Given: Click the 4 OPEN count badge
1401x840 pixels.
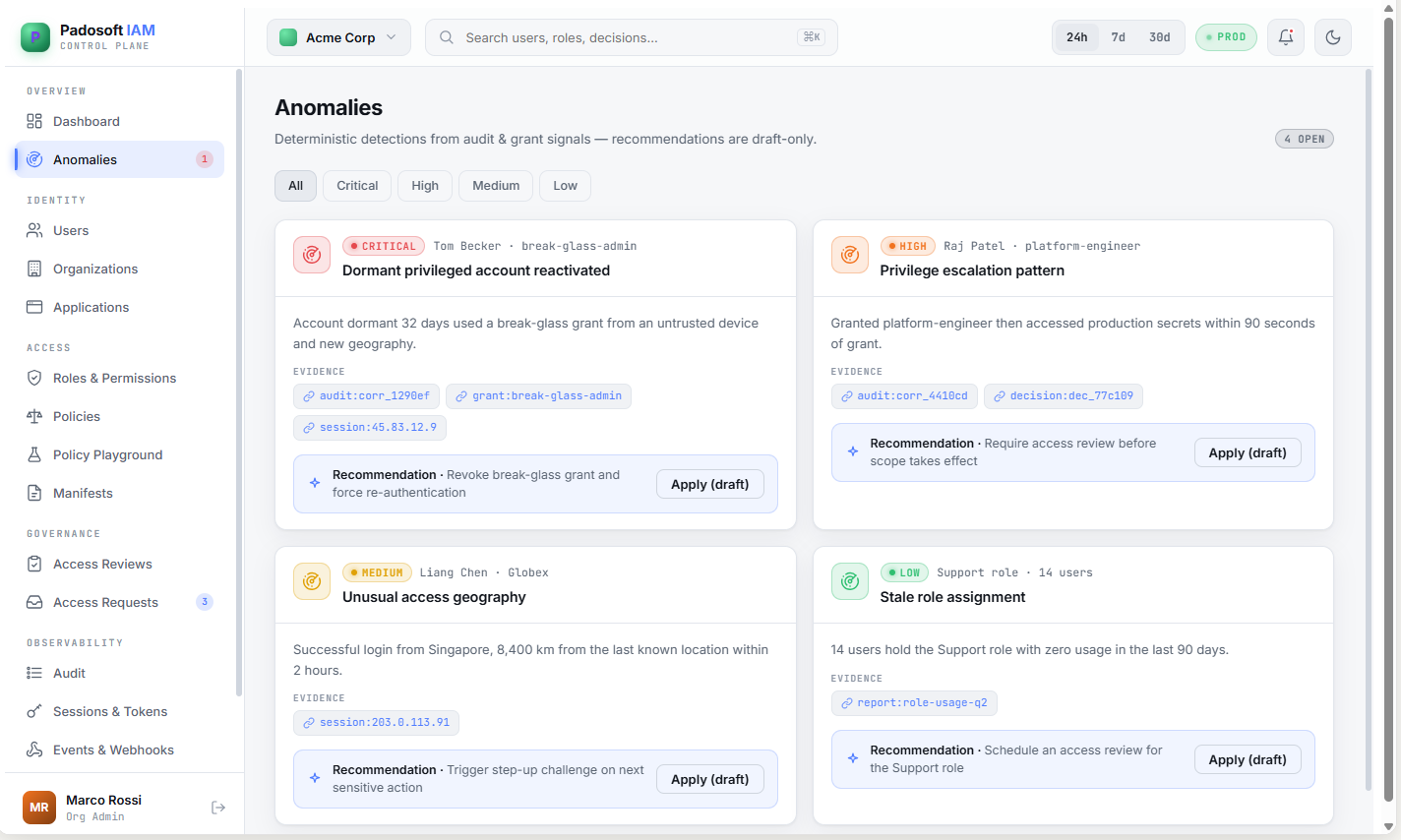Looking at the screenshot, I should tap(1305, 139).
